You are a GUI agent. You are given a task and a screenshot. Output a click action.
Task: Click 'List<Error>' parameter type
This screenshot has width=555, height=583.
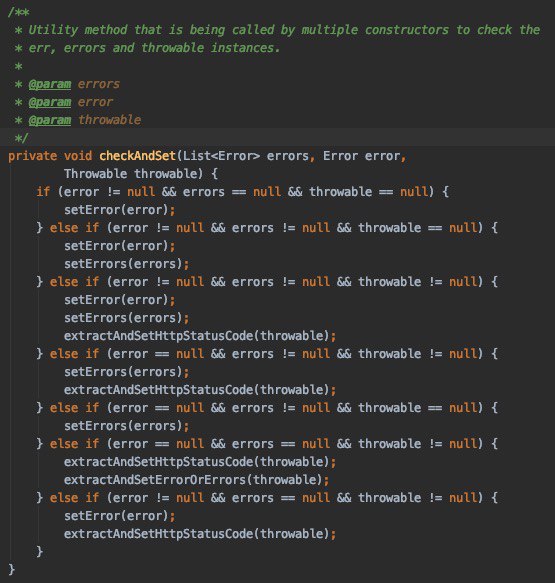221,156
